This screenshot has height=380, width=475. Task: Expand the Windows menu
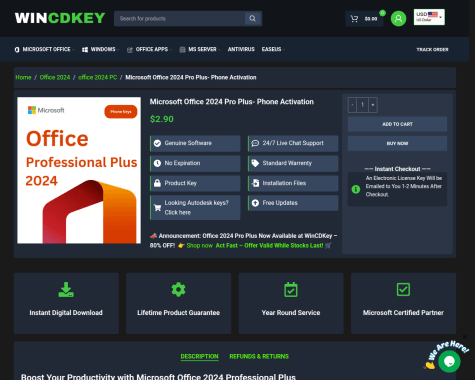click(100, 49)
